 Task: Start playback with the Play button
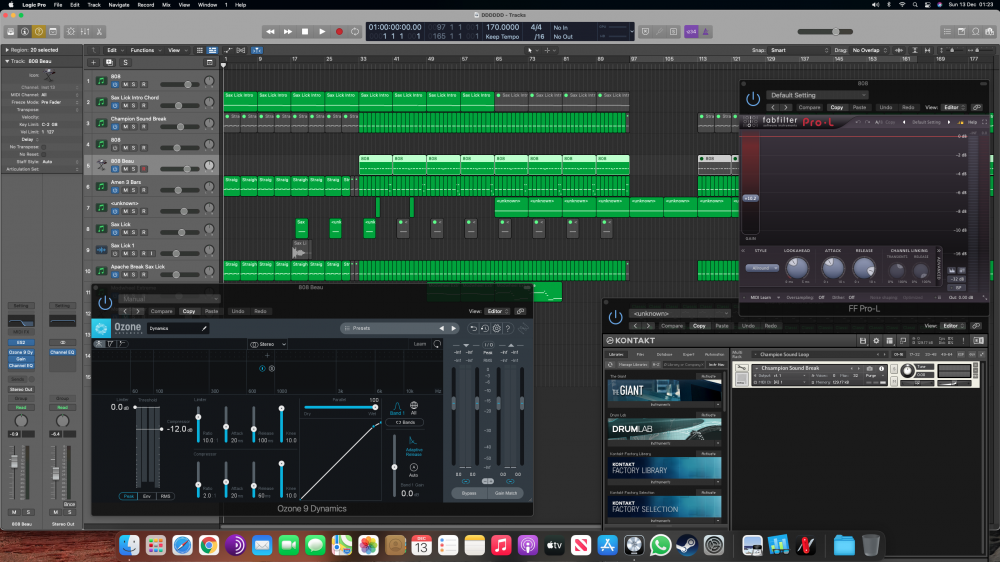coord(322,31)
